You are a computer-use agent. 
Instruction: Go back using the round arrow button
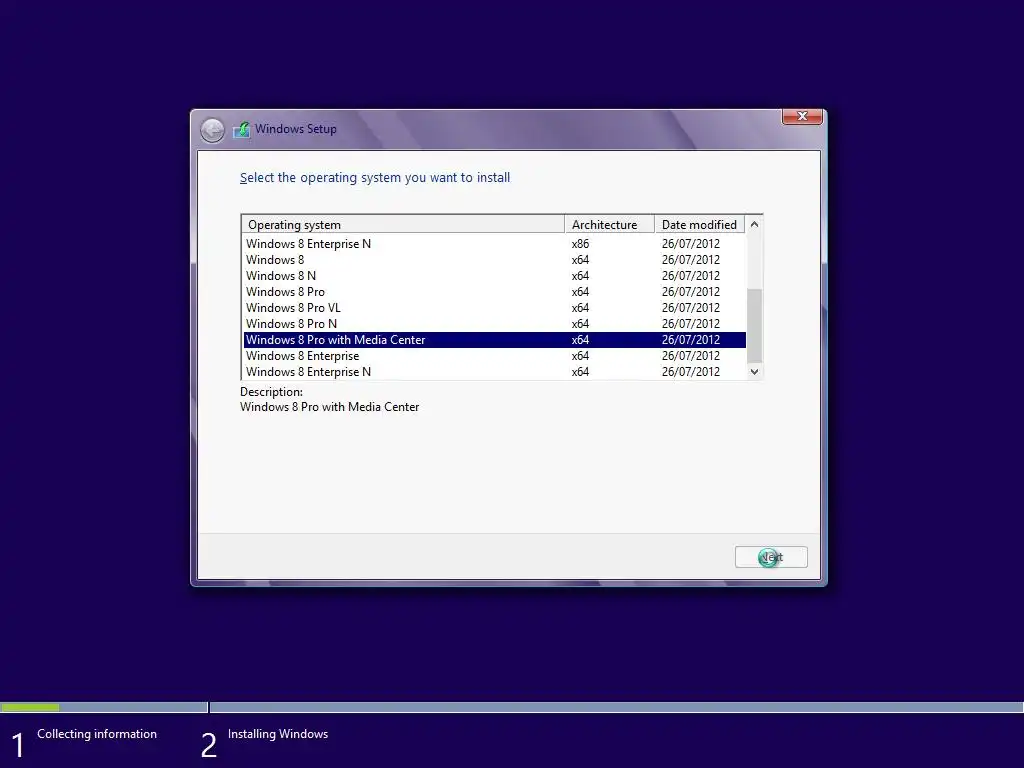212,130
